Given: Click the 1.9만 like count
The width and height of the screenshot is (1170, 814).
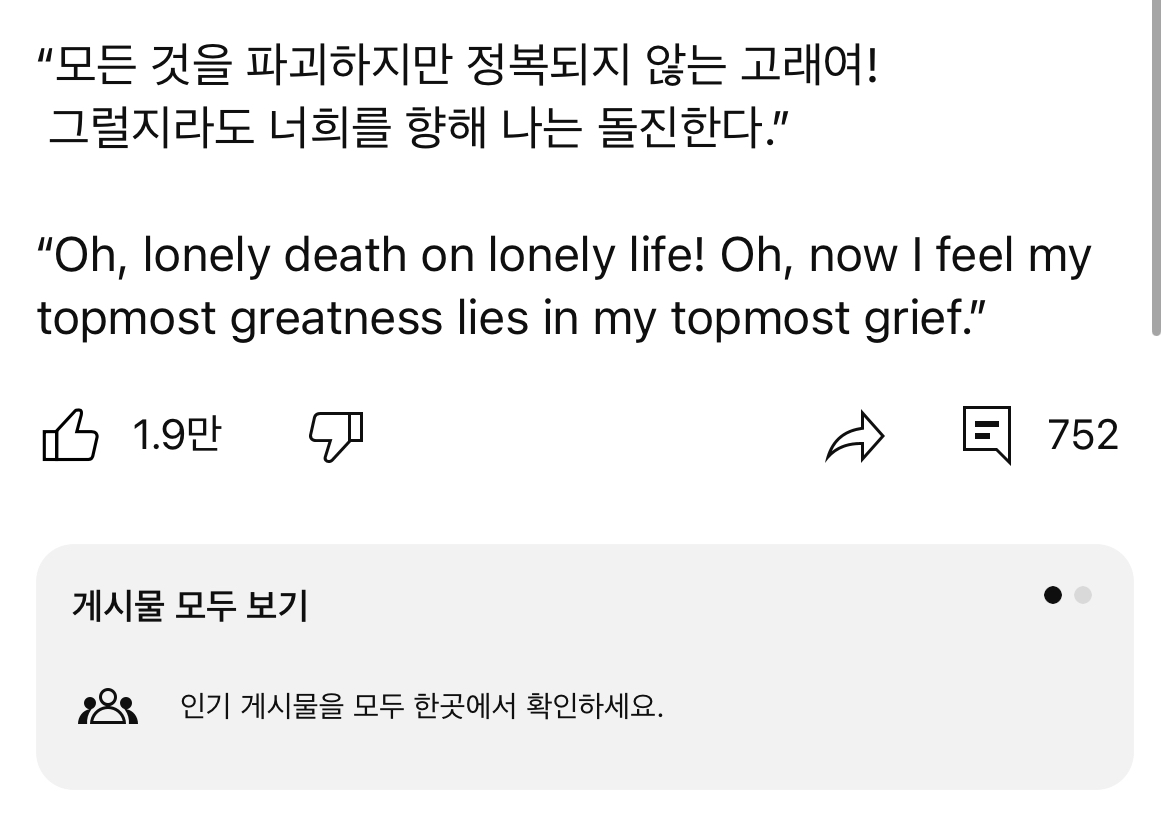Looking at the screenshot, I should 176,436.
